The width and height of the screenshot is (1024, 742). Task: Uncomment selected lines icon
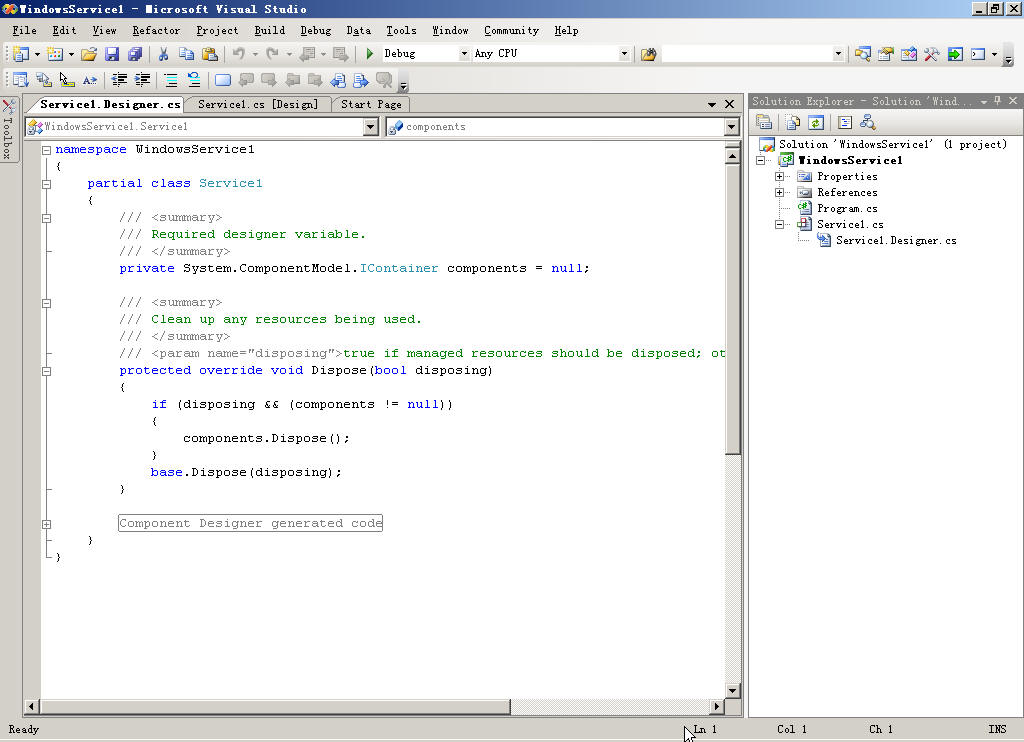pos(194,80)
